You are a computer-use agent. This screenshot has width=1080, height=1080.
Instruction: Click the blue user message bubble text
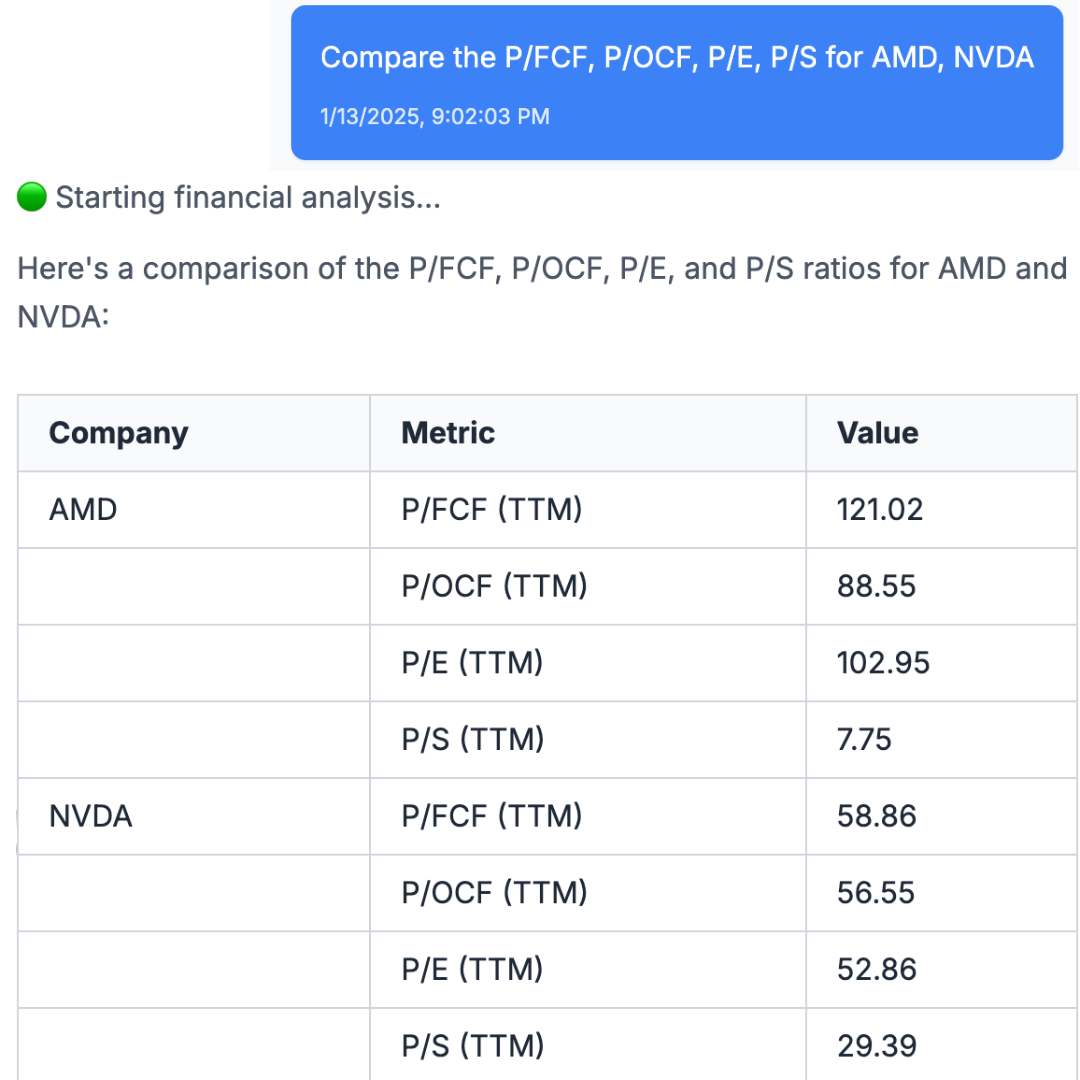coord(677,58)
